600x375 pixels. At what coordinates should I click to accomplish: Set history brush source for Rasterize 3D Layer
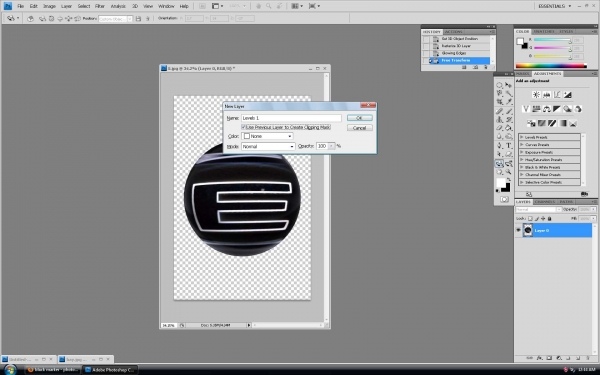click(x=426, y=46)
